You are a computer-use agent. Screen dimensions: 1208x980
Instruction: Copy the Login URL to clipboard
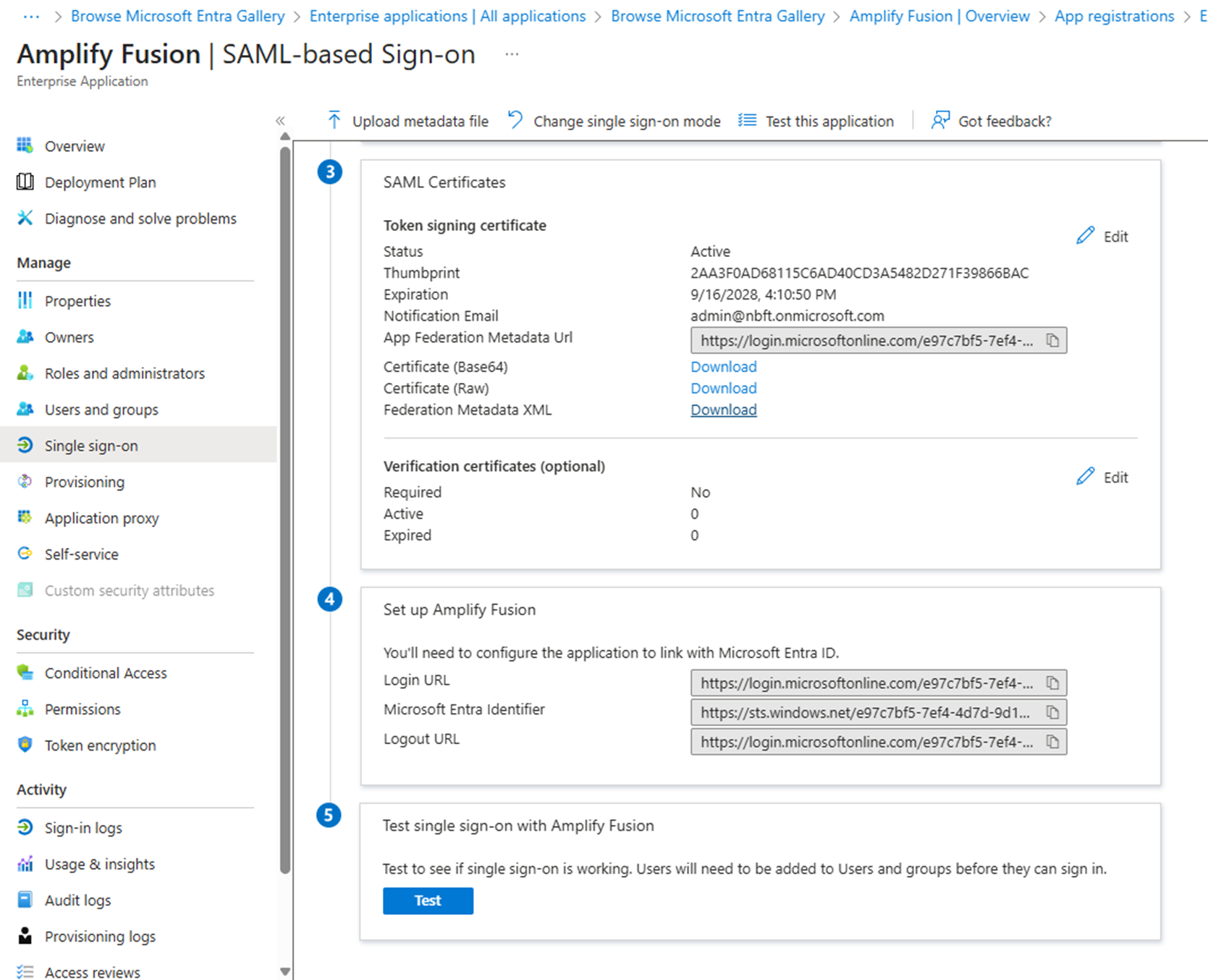click(1052, 683)
